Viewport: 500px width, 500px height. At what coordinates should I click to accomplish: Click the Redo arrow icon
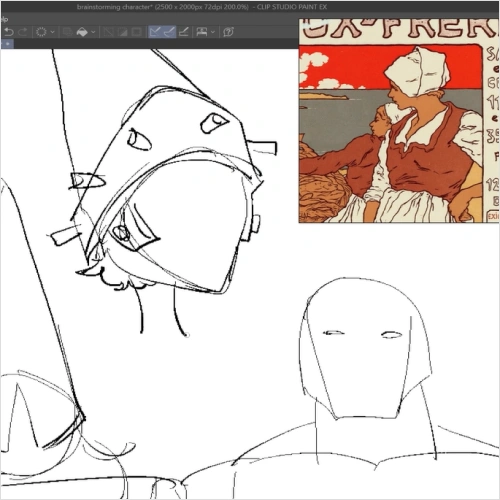(x=23, y=32)
